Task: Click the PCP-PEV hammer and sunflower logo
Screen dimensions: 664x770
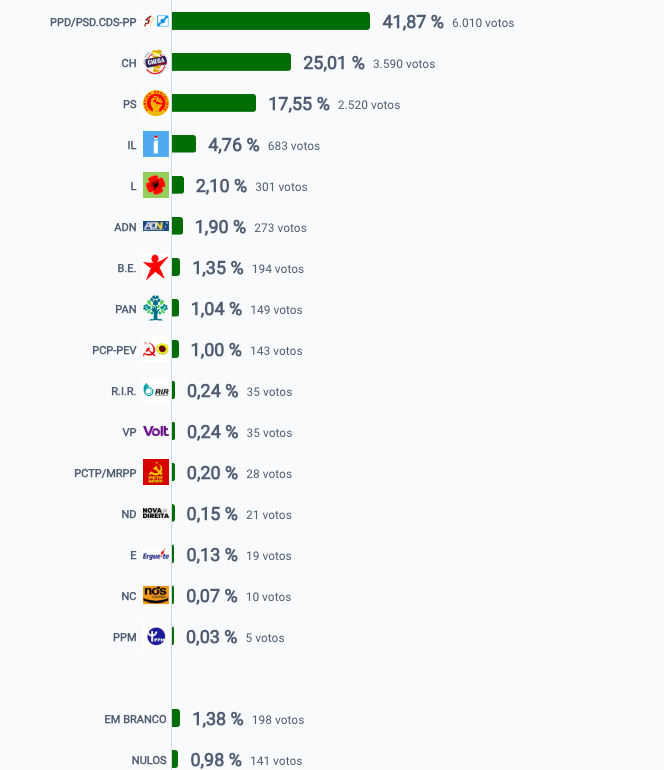Action: coord(156,349)
